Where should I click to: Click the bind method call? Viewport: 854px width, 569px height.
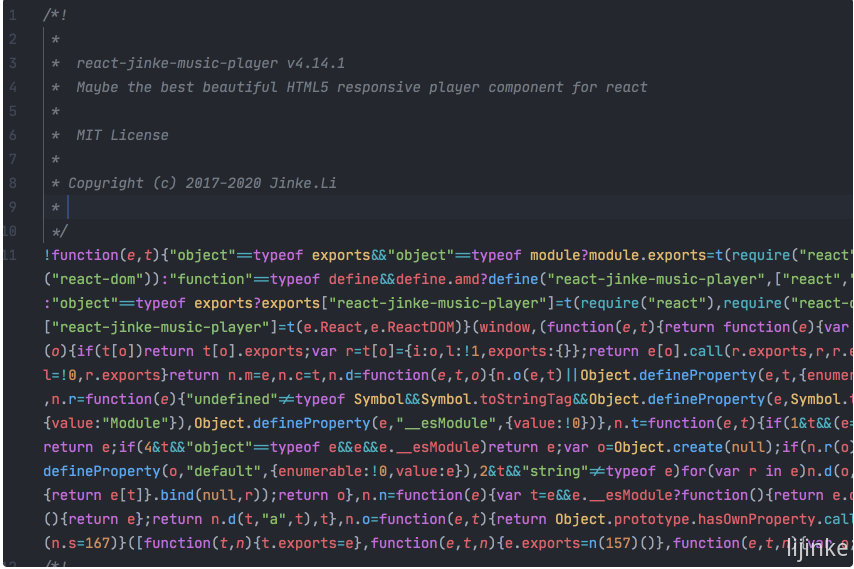coord(177,495)
